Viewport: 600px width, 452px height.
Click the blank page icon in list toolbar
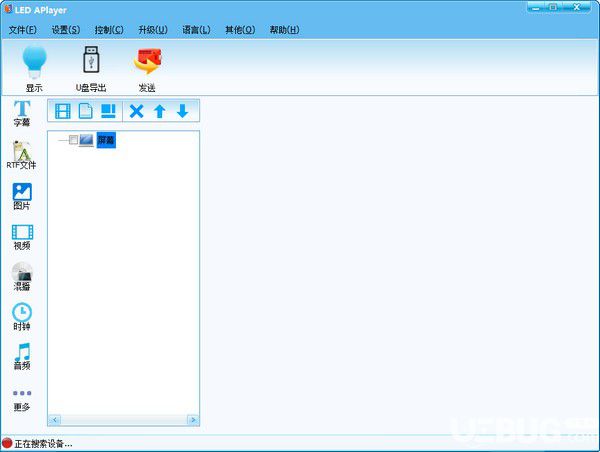(85, 111)
